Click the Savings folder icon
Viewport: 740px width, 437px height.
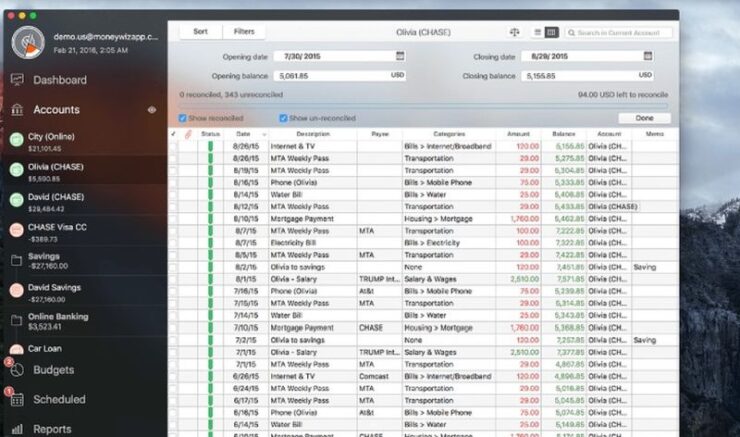coord(17,260)
